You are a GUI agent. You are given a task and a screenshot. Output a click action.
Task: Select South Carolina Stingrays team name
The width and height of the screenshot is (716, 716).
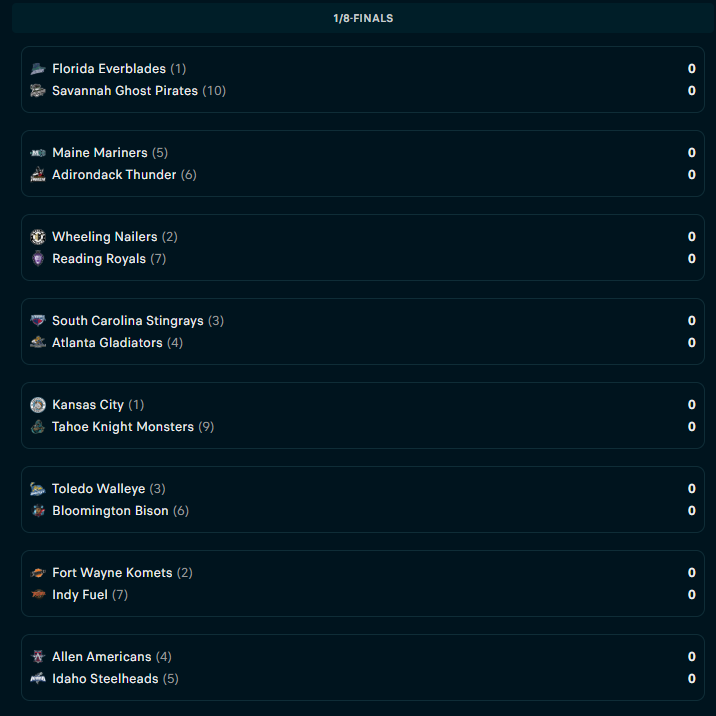pos(127,321)
